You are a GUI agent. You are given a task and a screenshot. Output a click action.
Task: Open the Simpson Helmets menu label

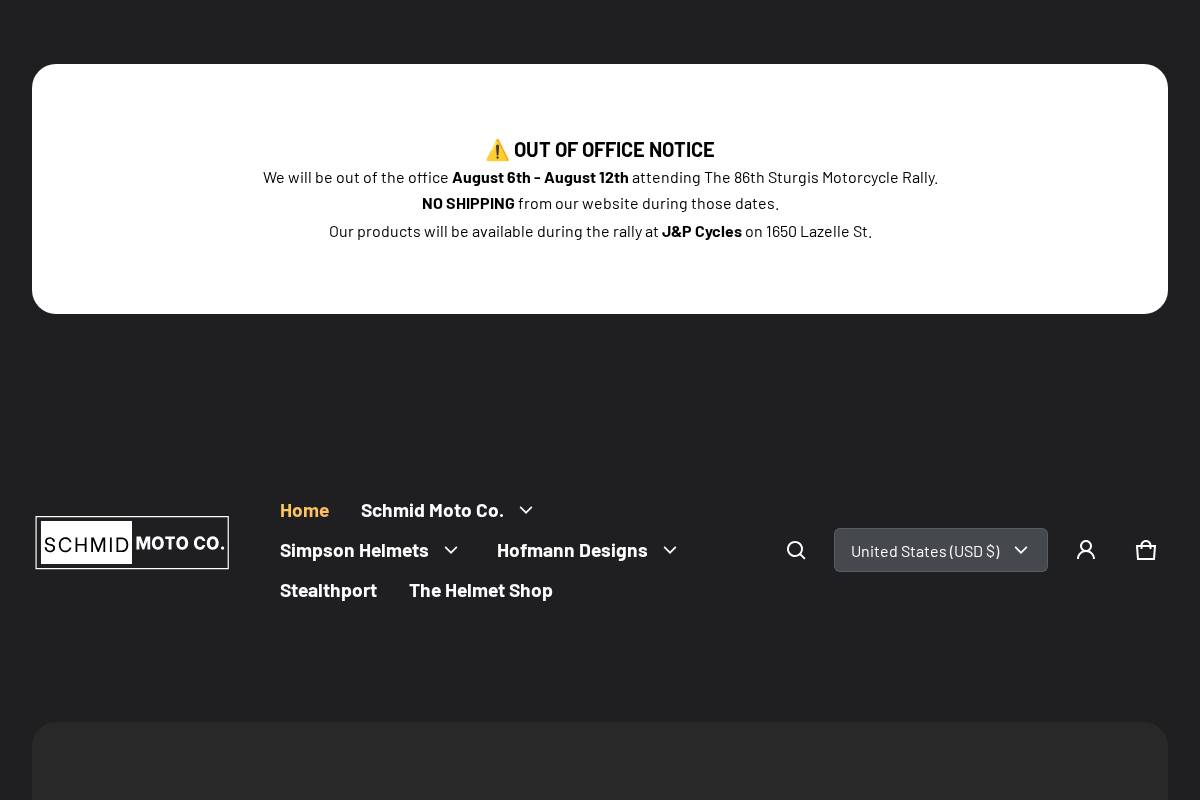pyautogui.click(x=354, y=550)
